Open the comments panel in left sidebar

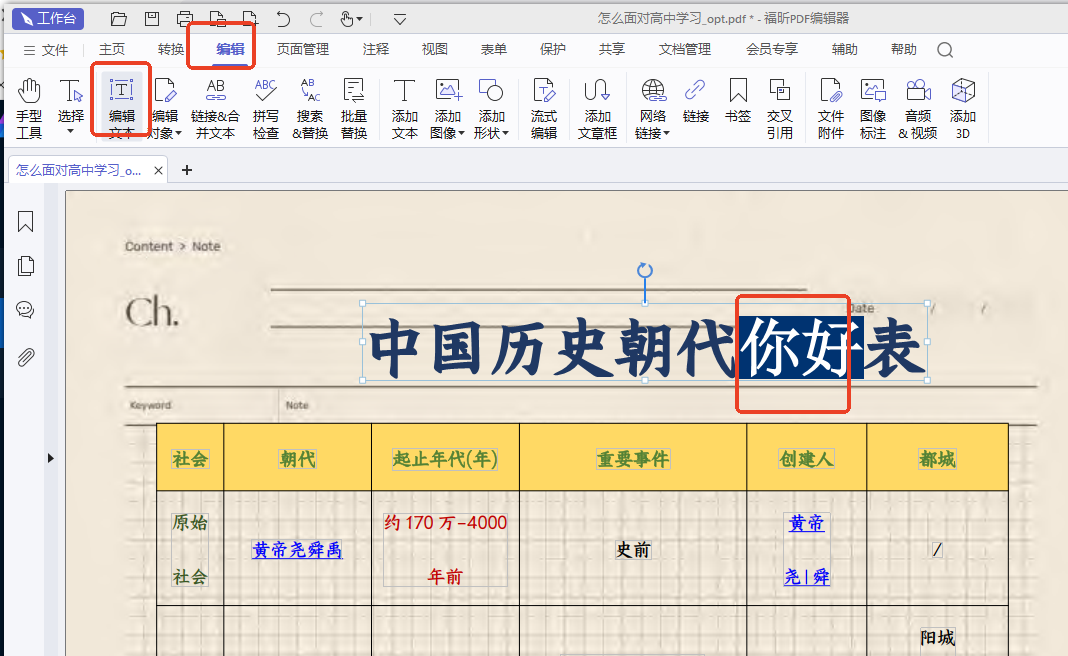click(x=26, y=310)
